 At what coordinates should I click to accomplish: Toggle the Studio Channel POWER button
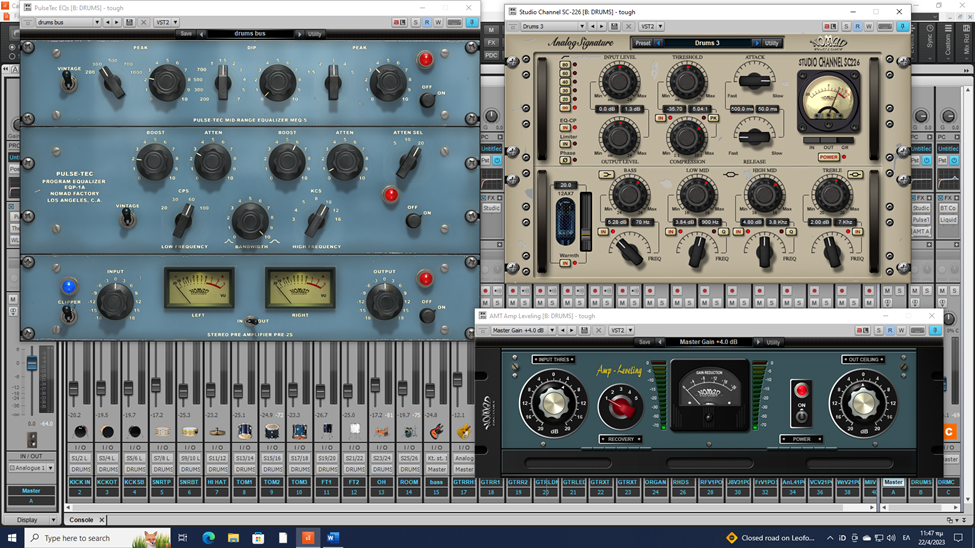pos(828,157)
